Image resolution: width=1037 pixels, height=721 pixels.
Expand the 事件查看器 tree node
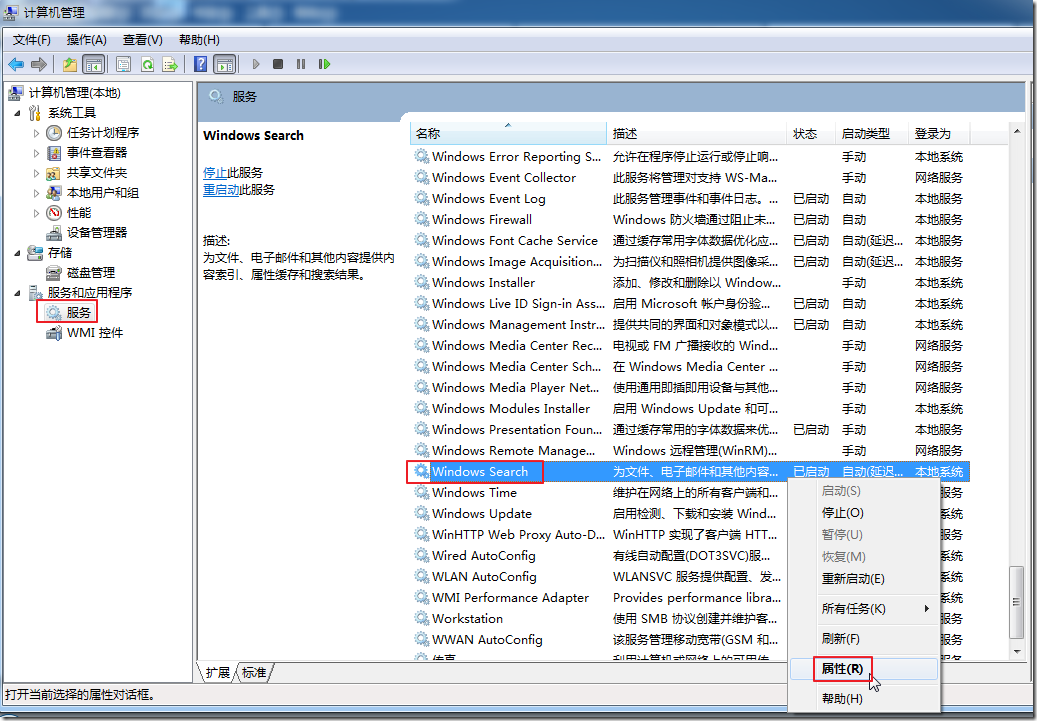[36, 153]
